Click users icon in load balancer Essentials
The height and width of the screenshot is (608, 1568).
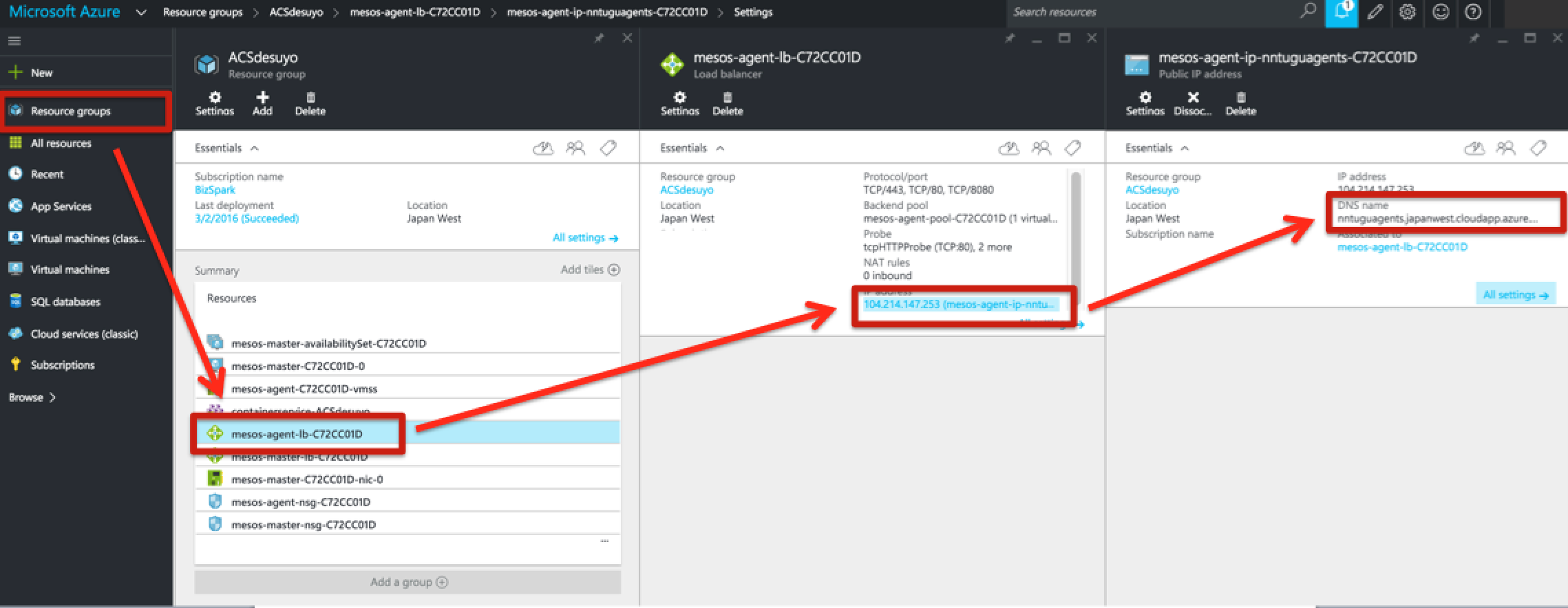click(1041, 148)
